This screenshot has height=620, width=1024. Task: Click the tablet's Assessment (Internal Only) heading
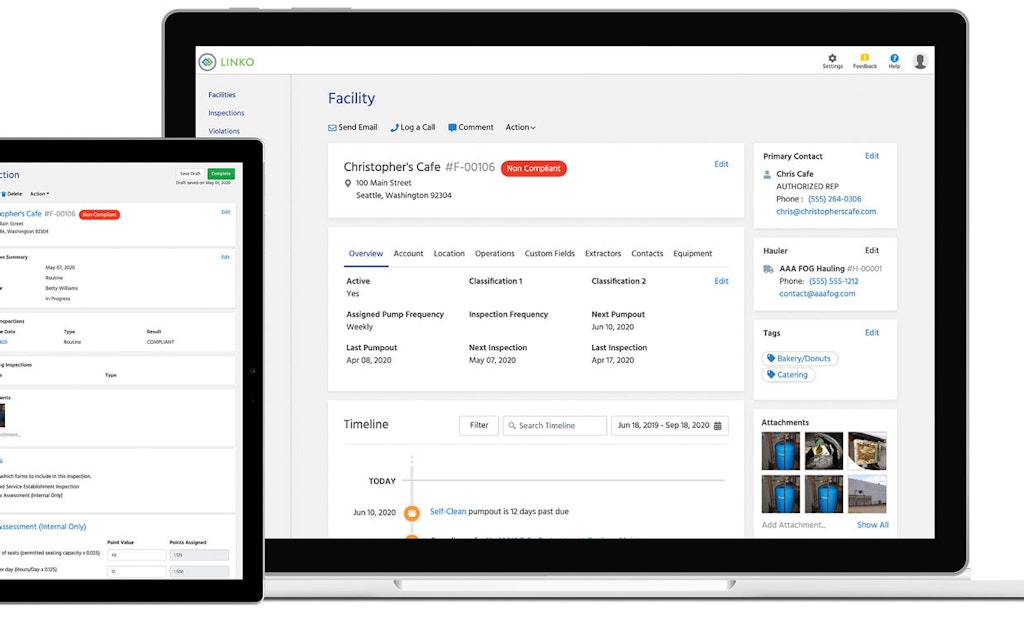42,527
